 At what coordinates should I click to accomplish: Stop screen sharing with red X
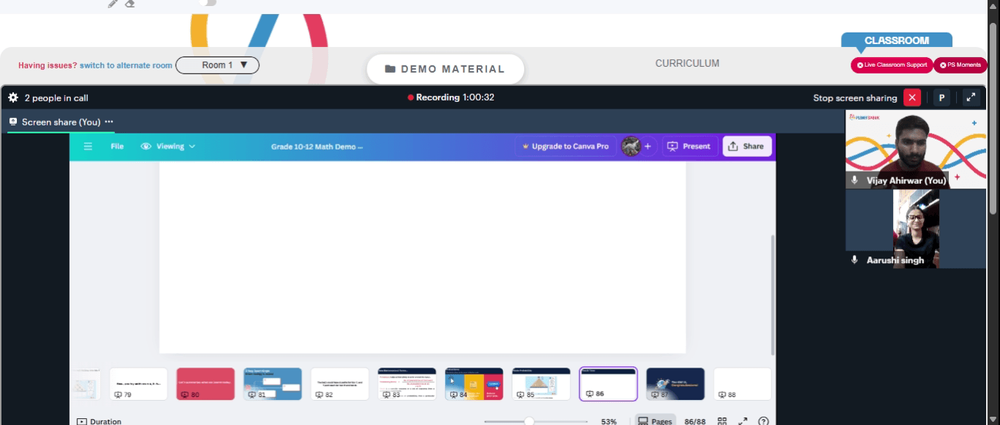click(912, 98)
